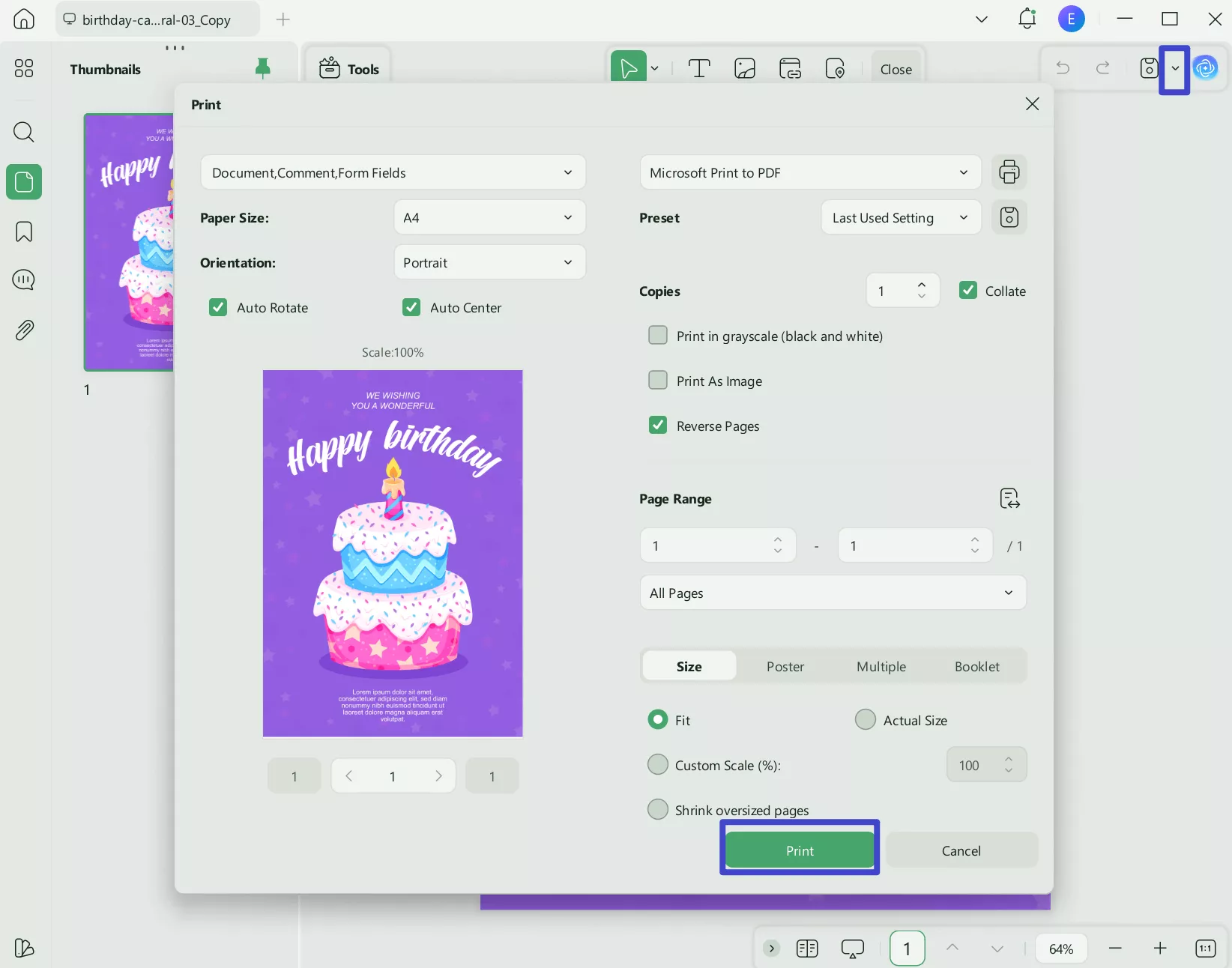Image resolution: width=1232 pixels, height=968 pixels.
Task: Click the page range swap icon
Action: tap(1009, 499)
